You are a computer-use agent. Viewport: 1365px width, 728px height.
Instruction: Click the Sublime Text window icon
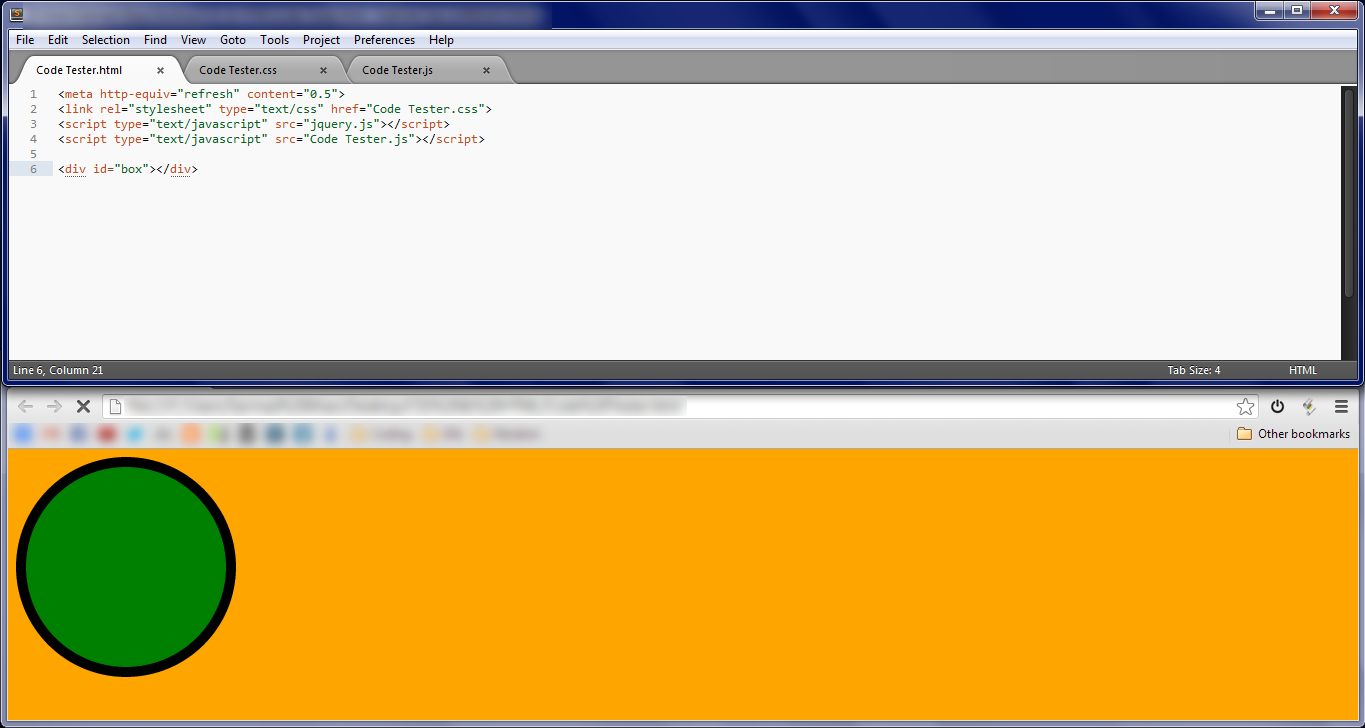pyautogui.click(x=15, y=14)
